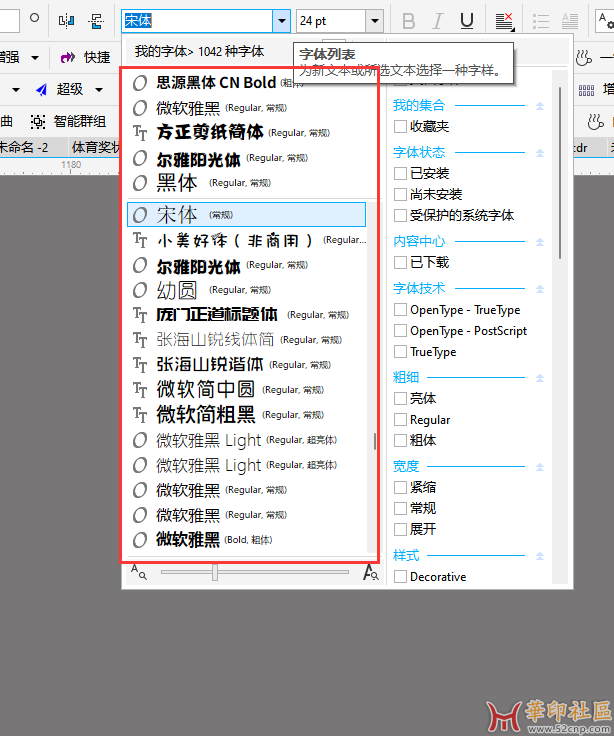
Task: Collapse the 我的集合 section
Action: point(540,106)
